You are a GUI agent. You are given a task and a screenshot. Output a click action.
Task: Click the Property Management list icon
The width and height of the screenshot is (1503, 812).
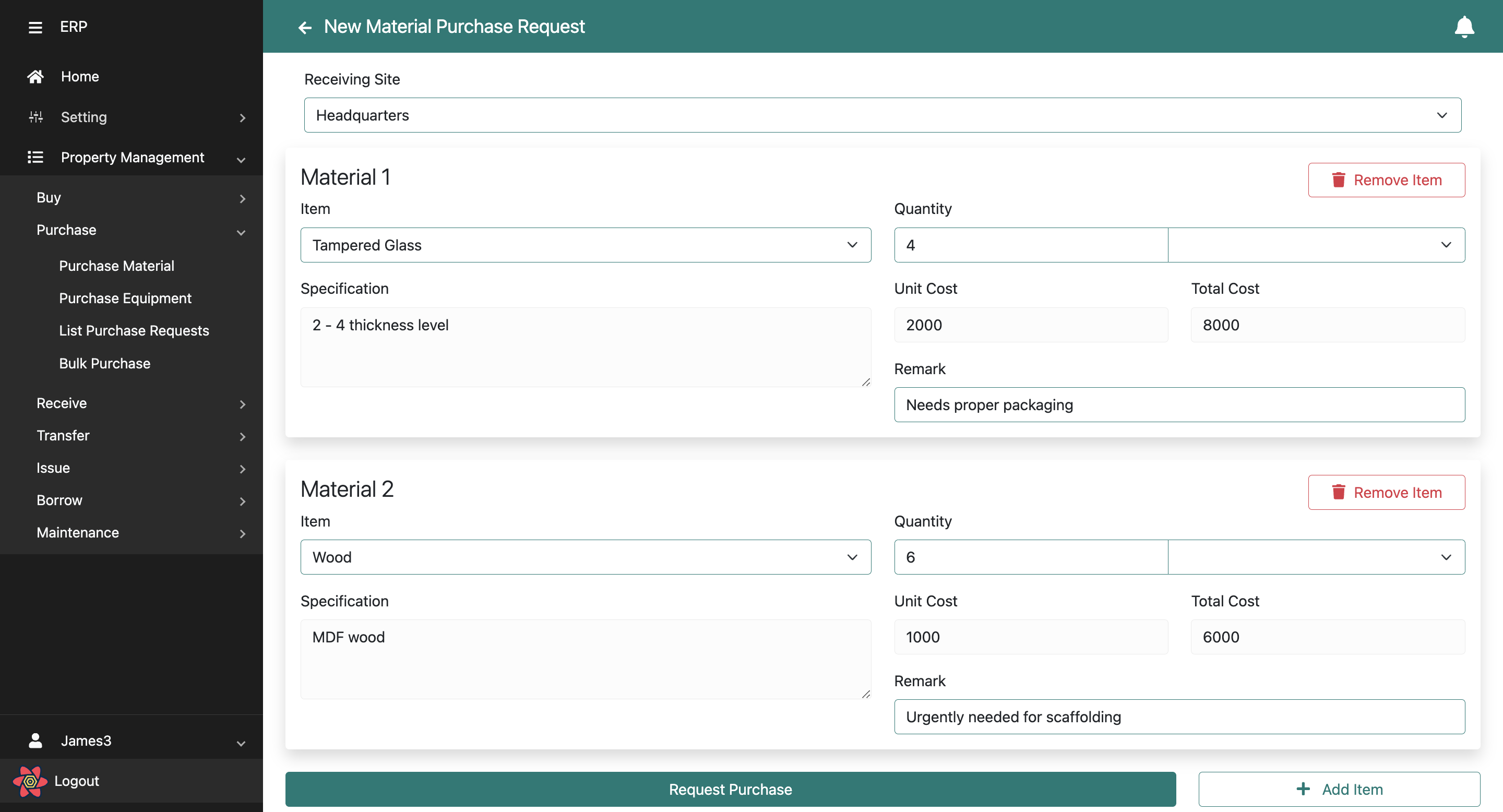click(x=35, y=158)
